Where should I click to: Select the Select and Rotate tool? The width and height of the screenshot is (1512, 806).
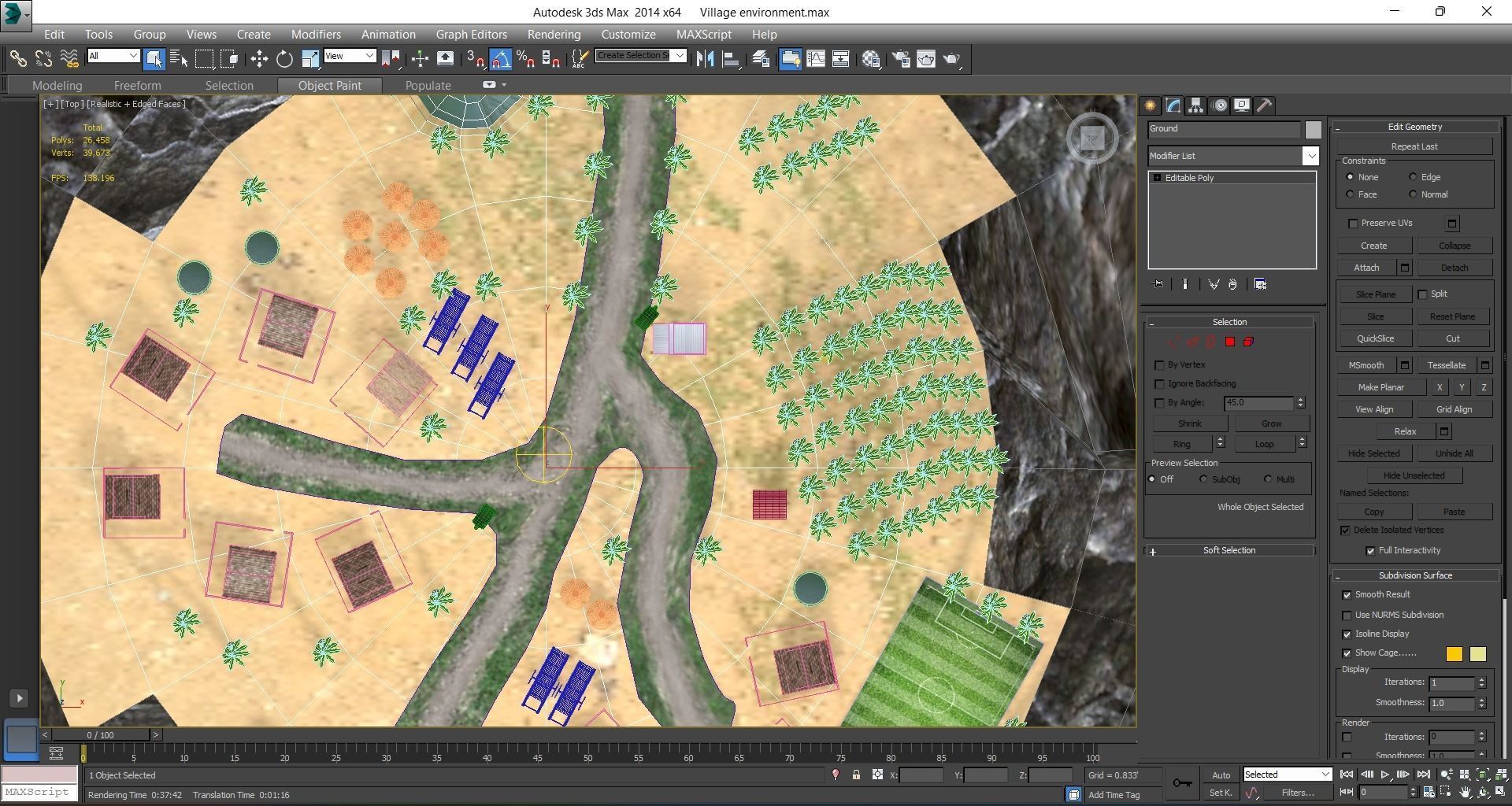click(x=284, y=58)
